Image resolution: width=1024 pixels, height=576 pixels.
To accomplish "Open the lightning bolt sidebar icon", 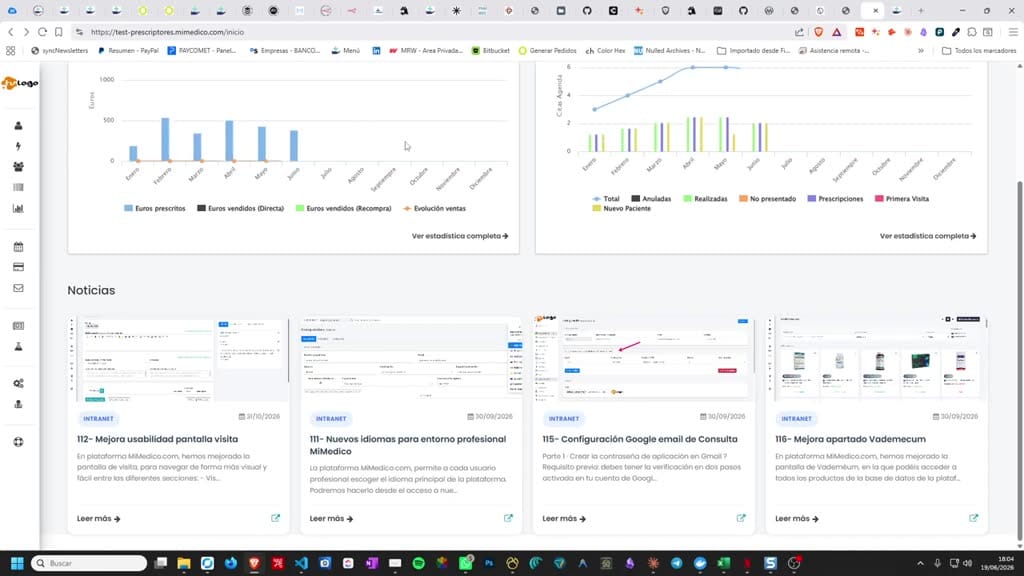I will pyautogui.click(x=18, y=146).
